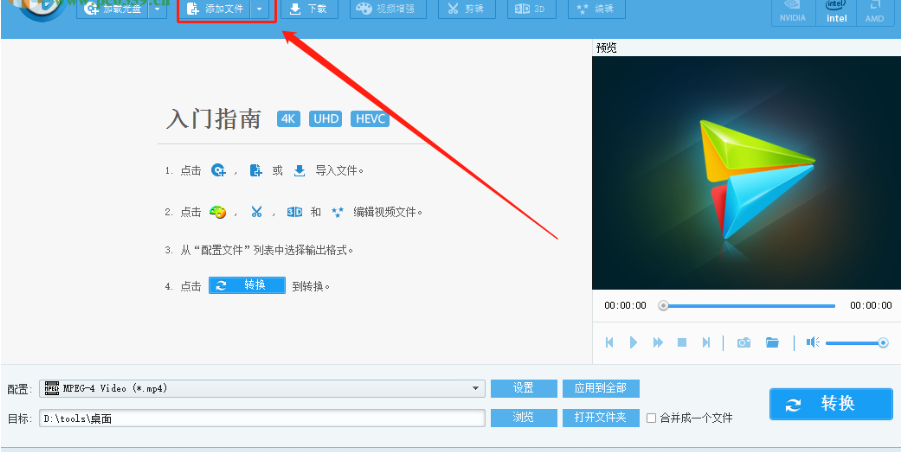
Task: Open the 配置 profile dropdown MPEG-4 Video
Action: click(263, 388)
